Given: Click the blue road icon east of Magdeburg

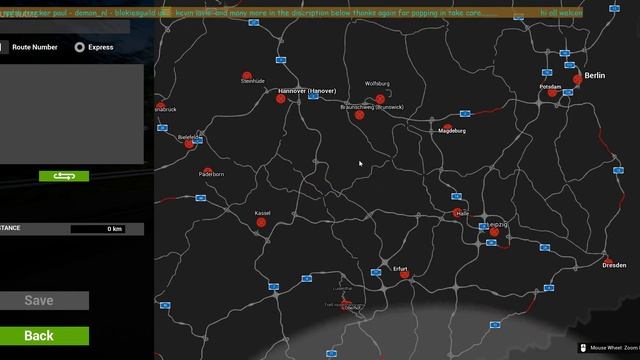Looking at the screenshot, I should pos(465,113).
